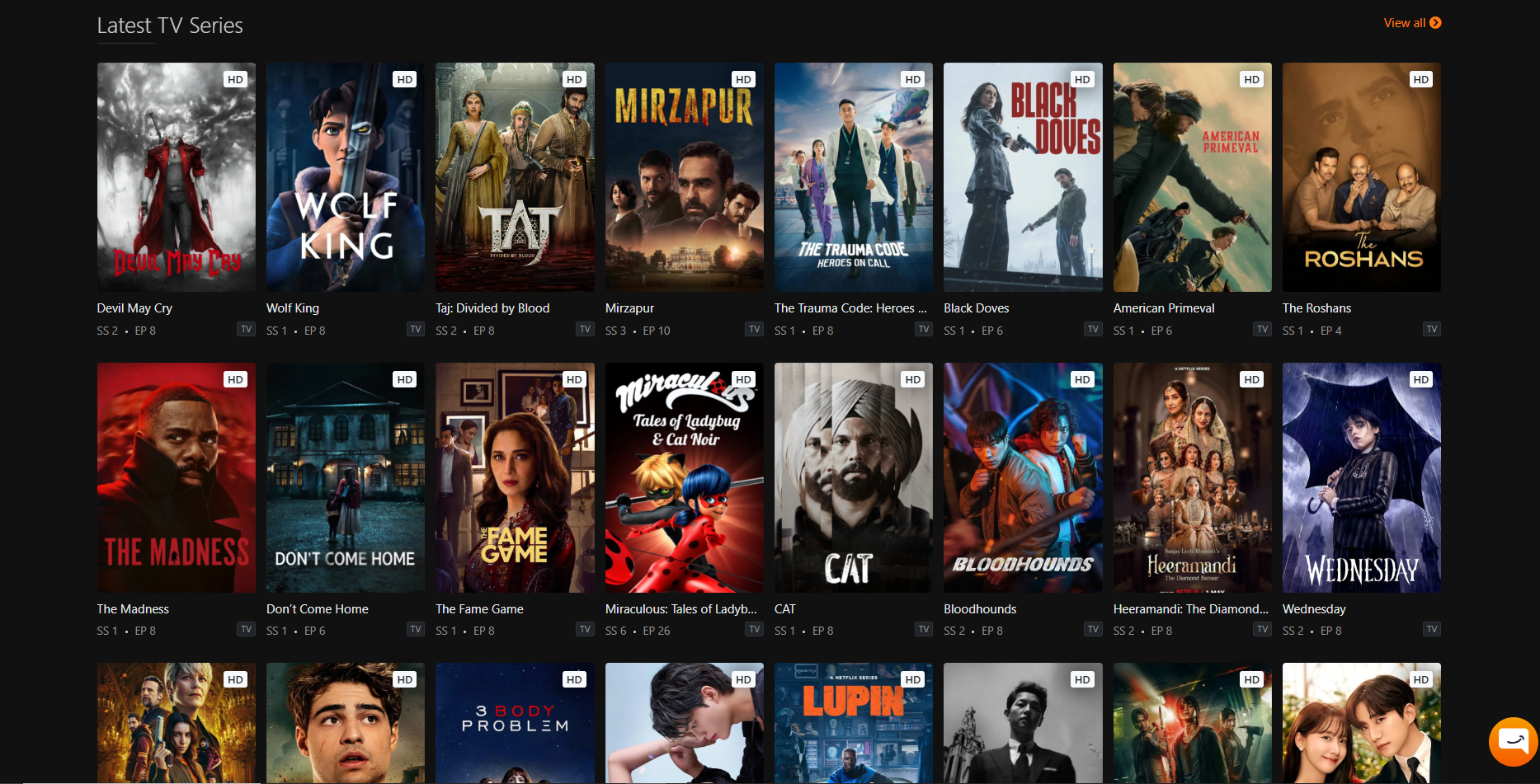Open the American Primeval poster
Viewport: 1540px width, 784px height.
pyautogui.click(x=1193, y=177)
